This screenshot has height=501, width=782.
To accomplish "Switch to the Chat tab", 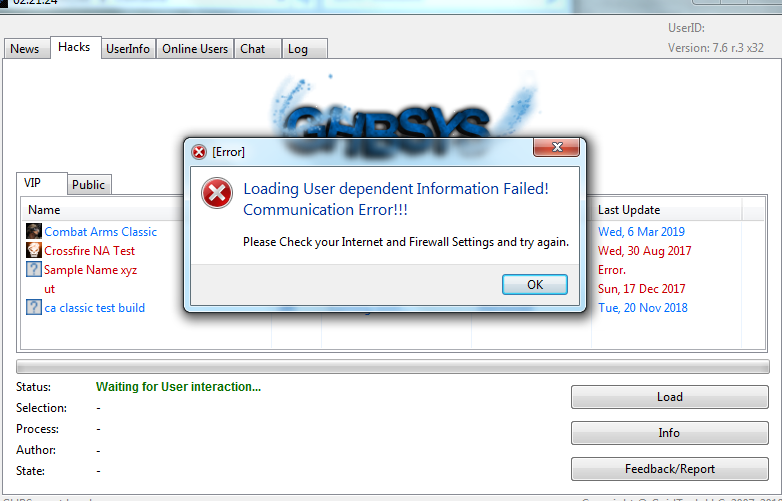I will pyautogui.click(x=253, y=49).
